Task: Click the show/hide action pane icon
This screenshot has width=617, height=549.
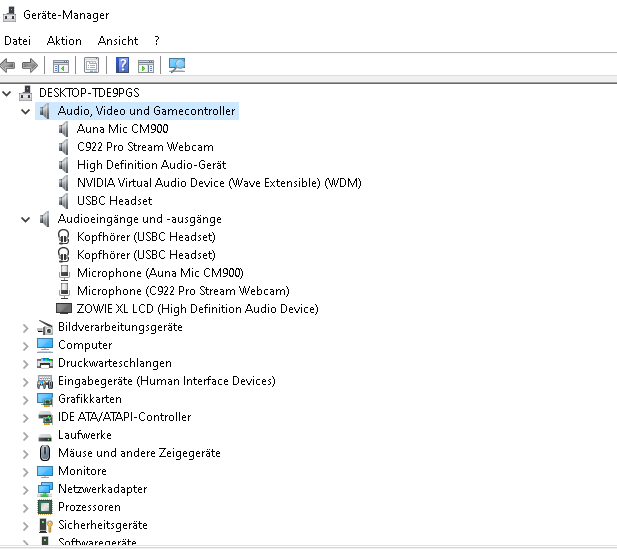Action: click(146, 66)
